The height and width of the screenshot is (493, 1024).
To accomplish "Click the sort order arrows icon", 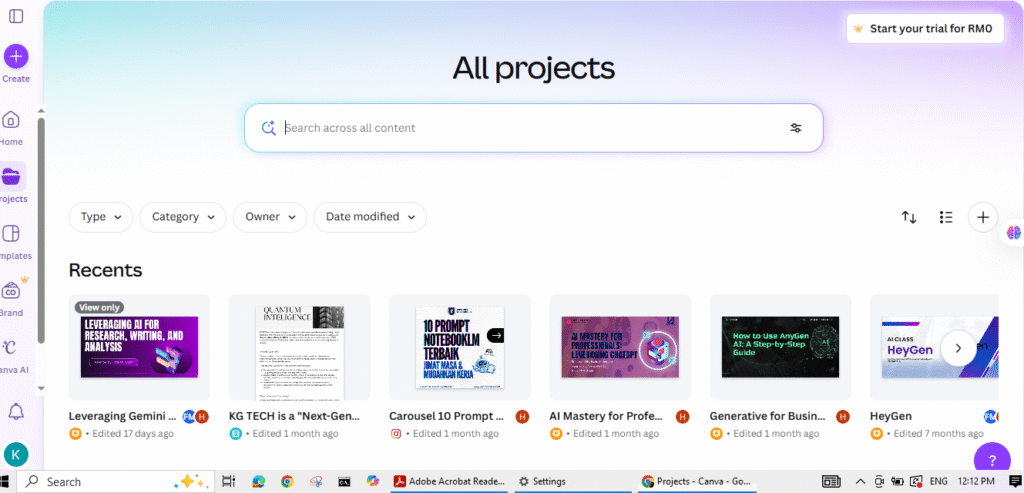I will (909, 217).
